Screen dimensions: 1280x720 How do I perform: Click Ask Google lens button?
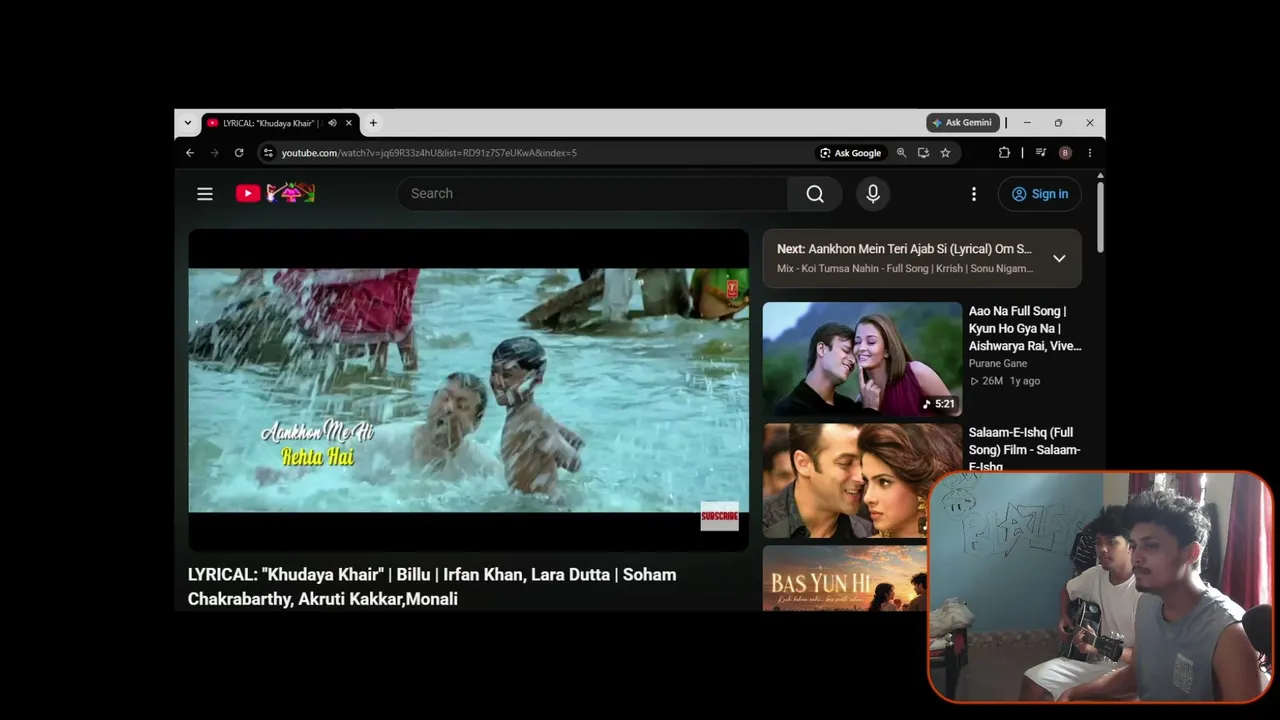(851, 153)
